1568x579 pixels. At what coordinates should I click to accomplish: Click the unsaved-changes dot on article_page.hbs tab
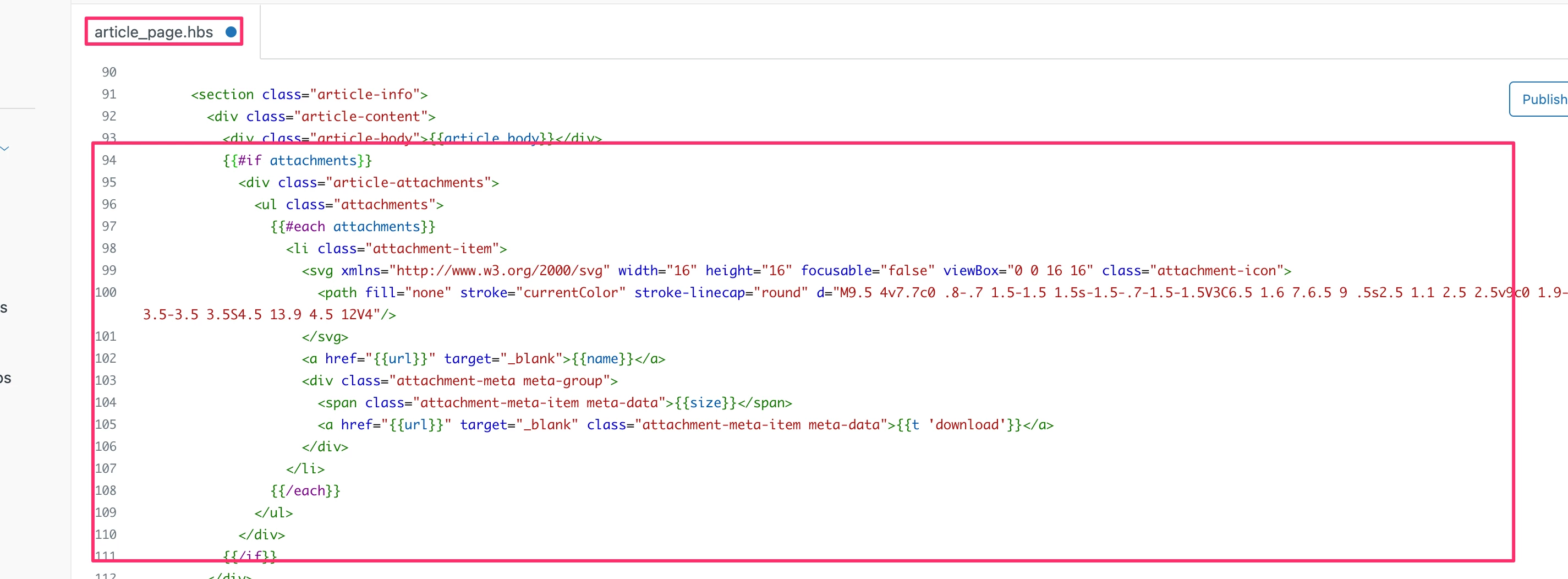pyautogui.click(x=231, y=32)
